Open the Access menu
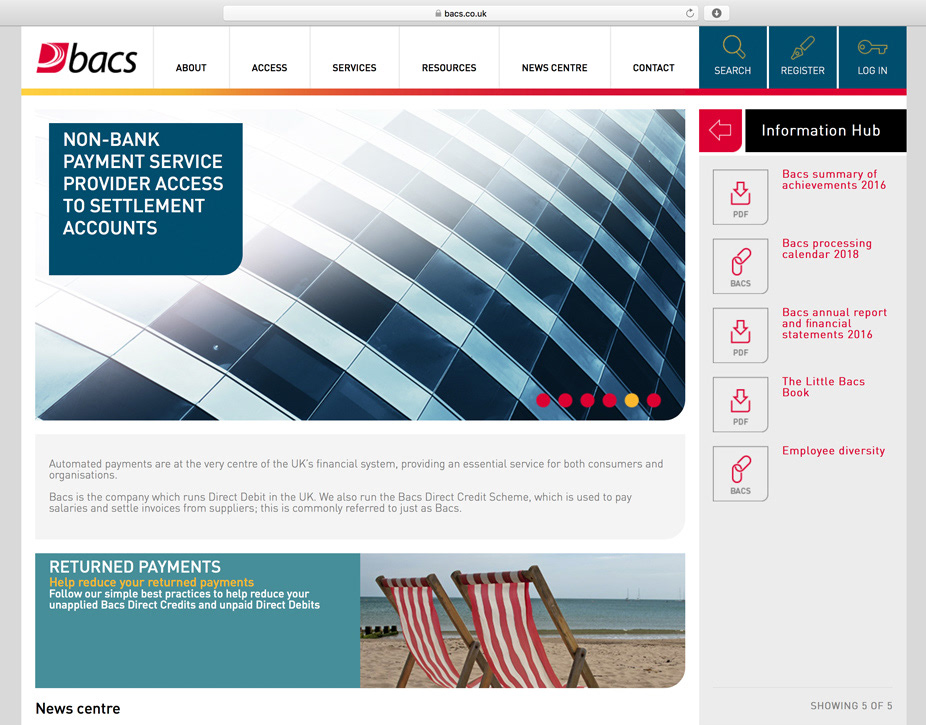Image resolution: width=926 pixels, height=725 pixels. (x=269, y=68)
